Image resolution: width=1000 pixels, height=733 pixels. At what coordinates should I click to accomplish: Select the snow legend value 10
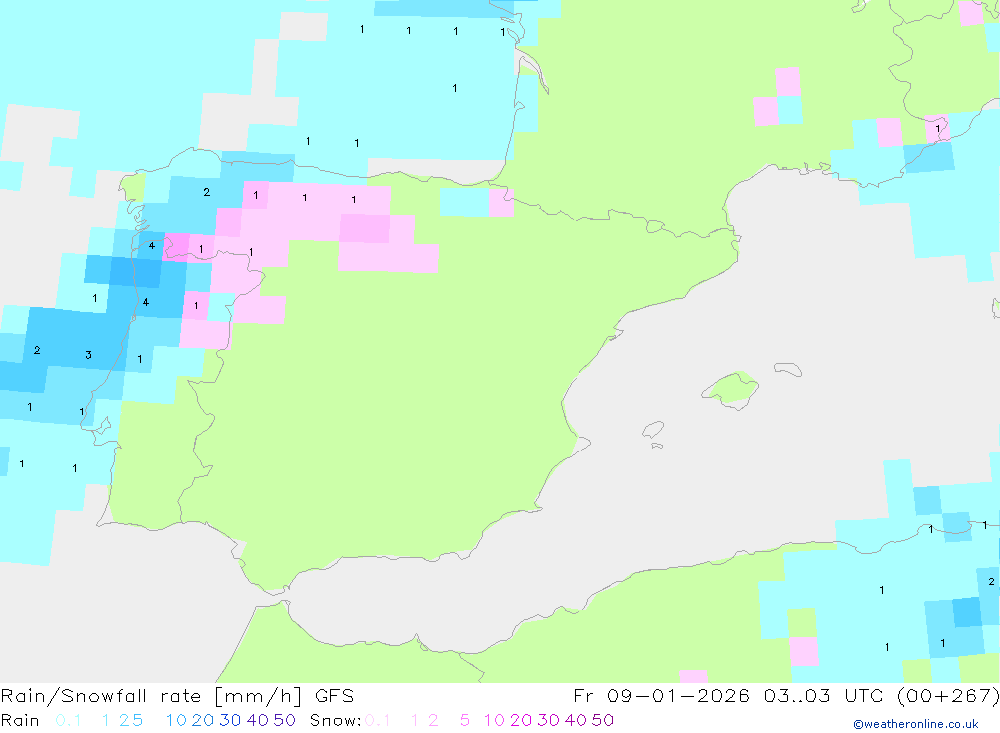click(494, 720)
